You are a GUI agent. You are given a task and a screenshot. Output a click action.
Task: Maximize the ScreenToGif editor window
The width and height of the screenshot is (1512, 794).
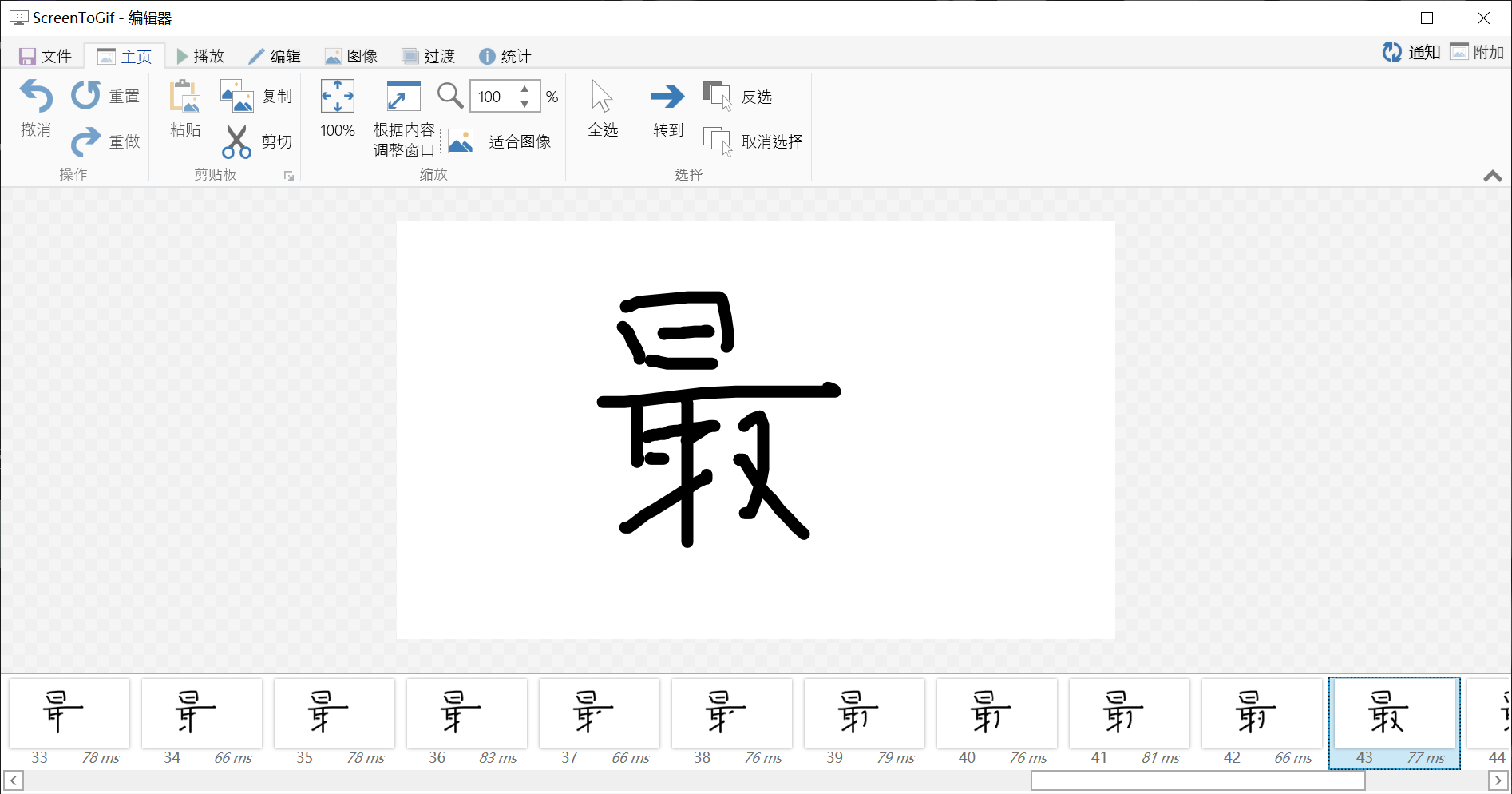tap(1427, 18)
